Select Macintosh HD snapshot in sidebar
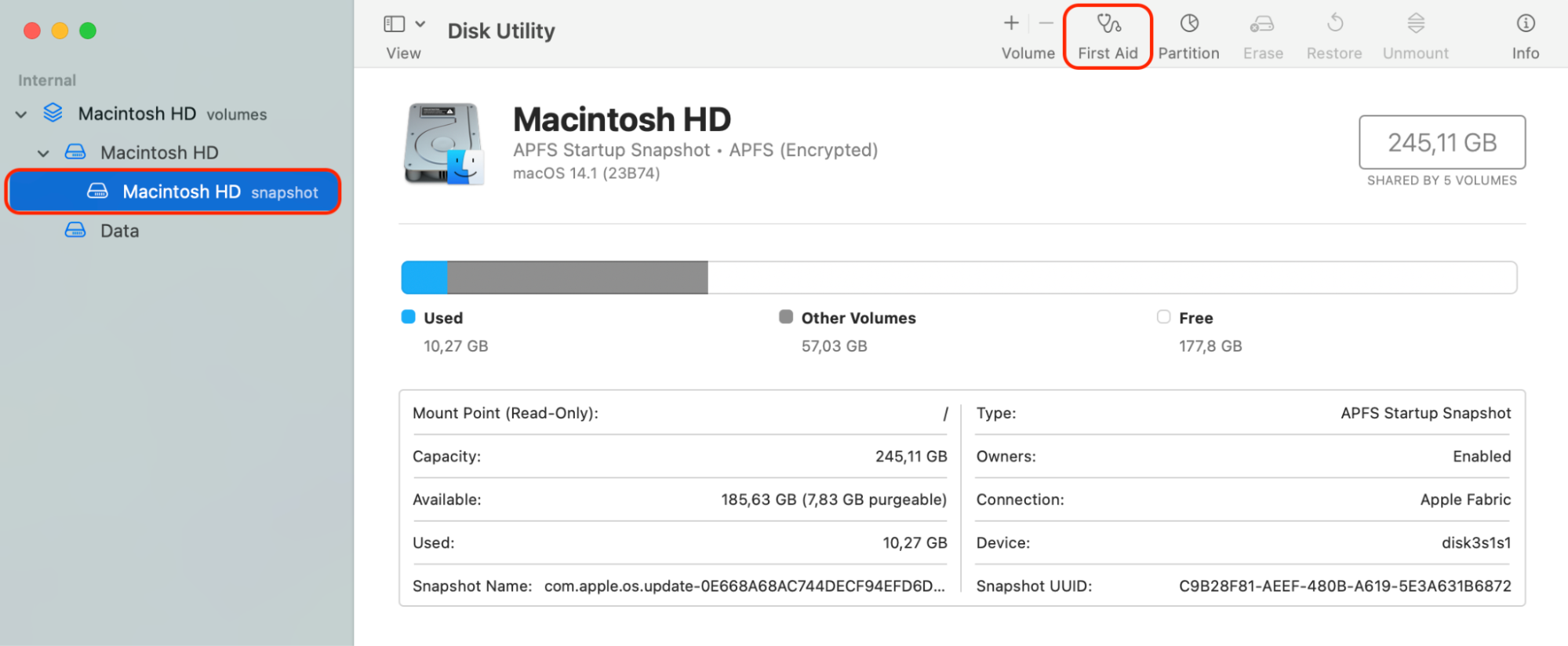The height and width of the screenshot is (646, 1568). tap(173, 192)
